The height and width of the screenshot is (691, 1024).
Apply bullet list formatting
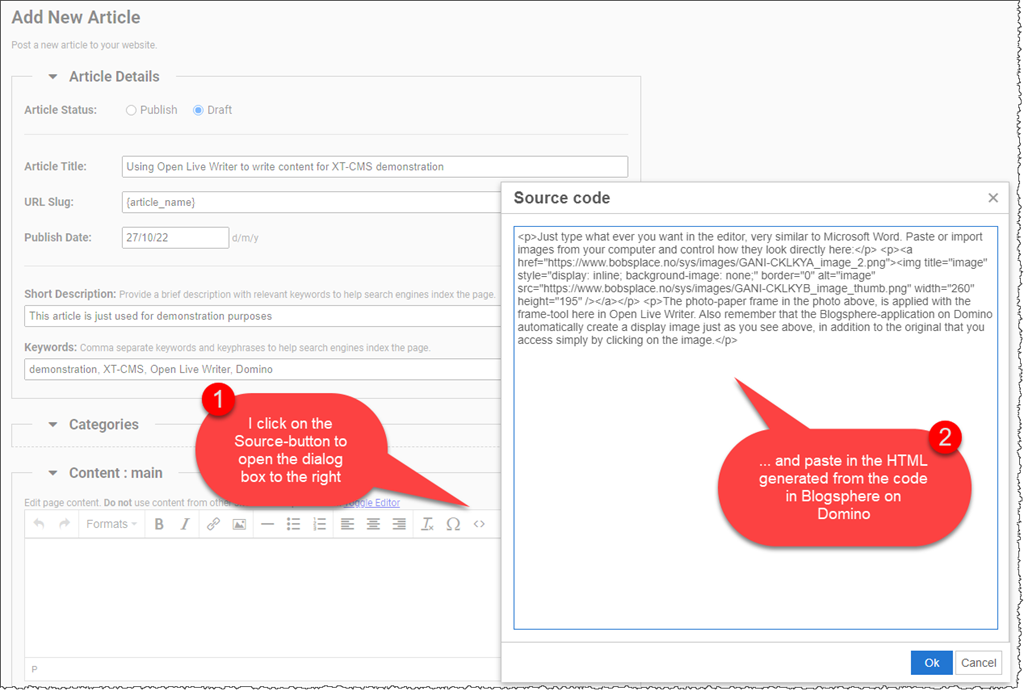293,524
